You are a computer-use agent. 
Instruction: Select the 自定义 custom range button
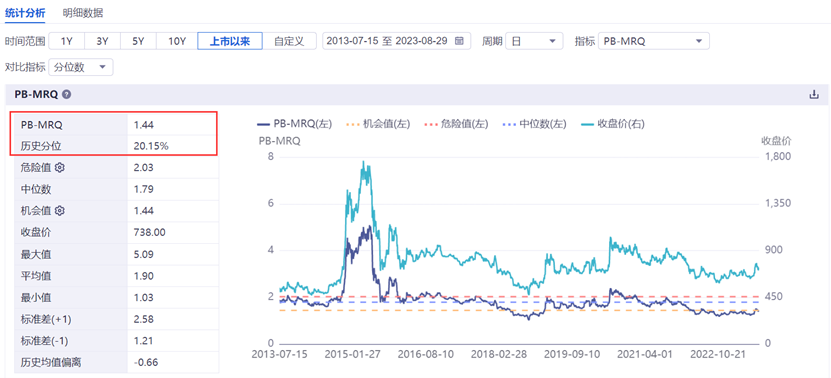click(x=289, y=41)
